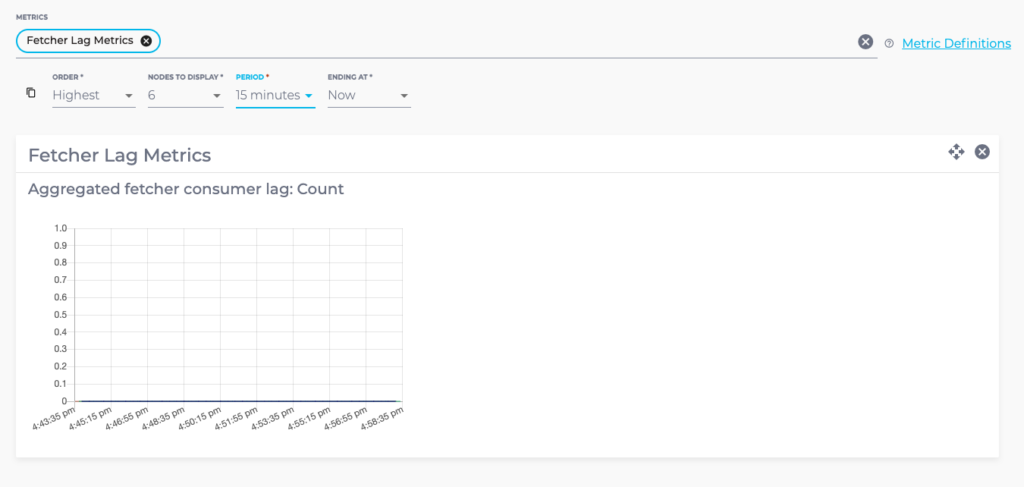Click the Fetcher Lag Metrics panel title
Image resolution: width=1024 pixels, height=487 pixels.
[x=119, y=155]
